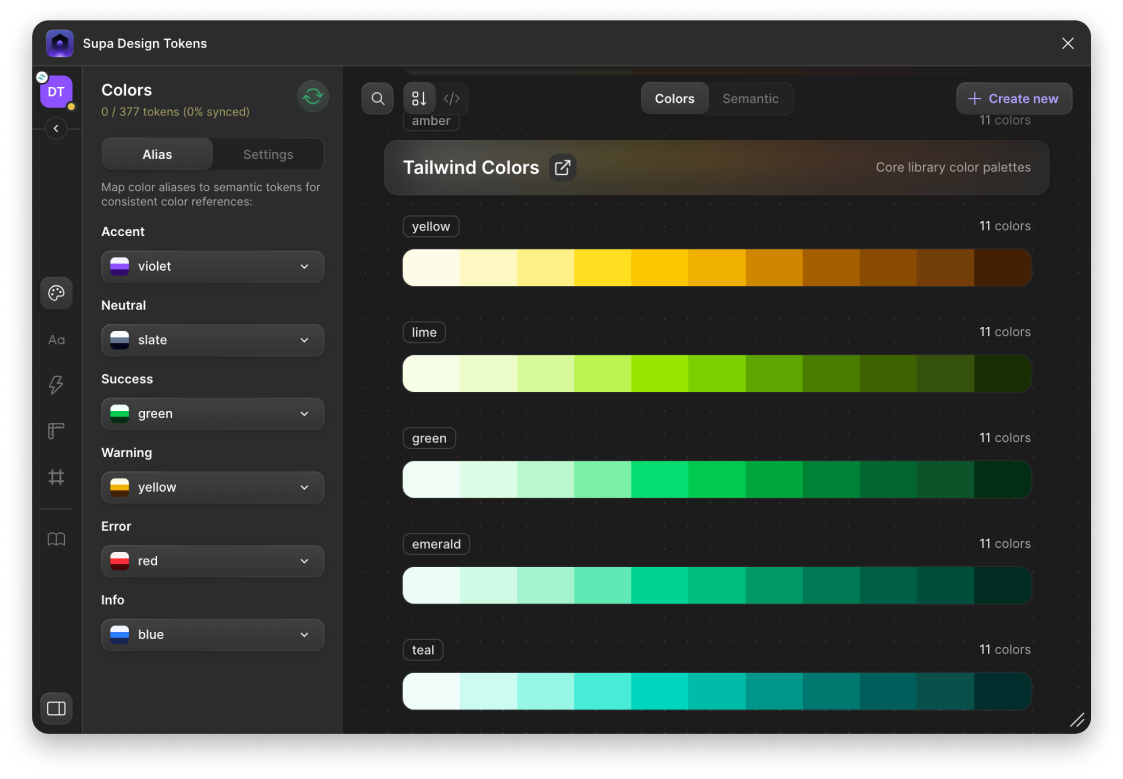Collapse sidebar with the left chevron button

tap(56, 129)
